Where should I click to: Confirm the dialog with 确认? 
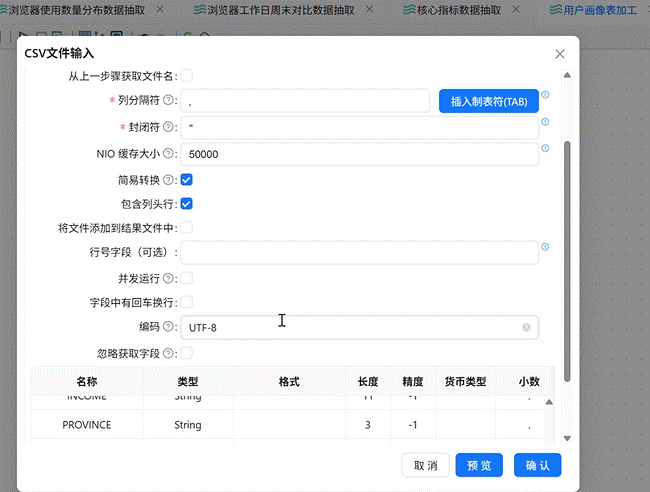point(538,465)
